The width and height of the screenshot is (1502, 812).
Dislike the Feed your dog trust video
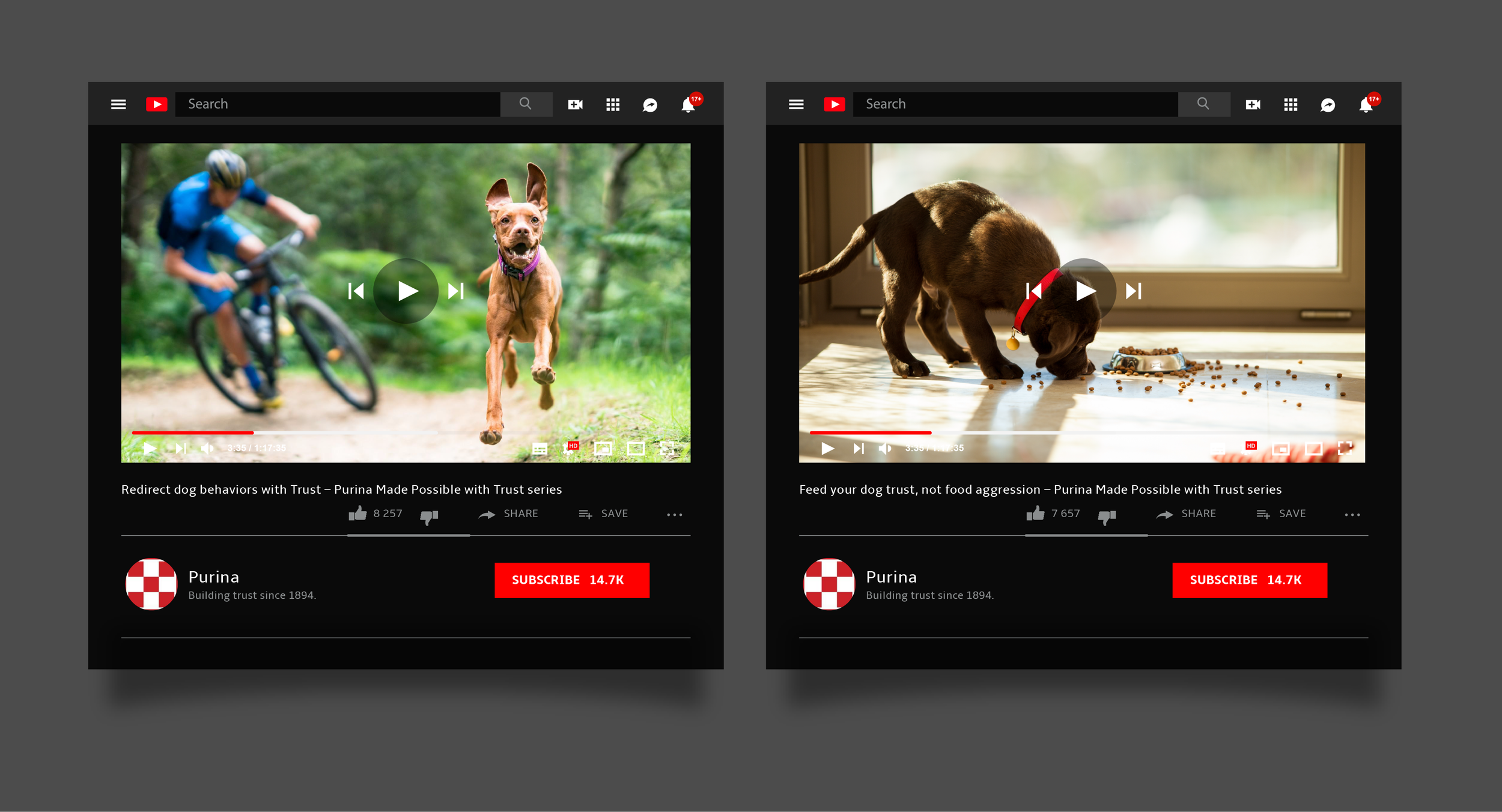(1107, 516)
